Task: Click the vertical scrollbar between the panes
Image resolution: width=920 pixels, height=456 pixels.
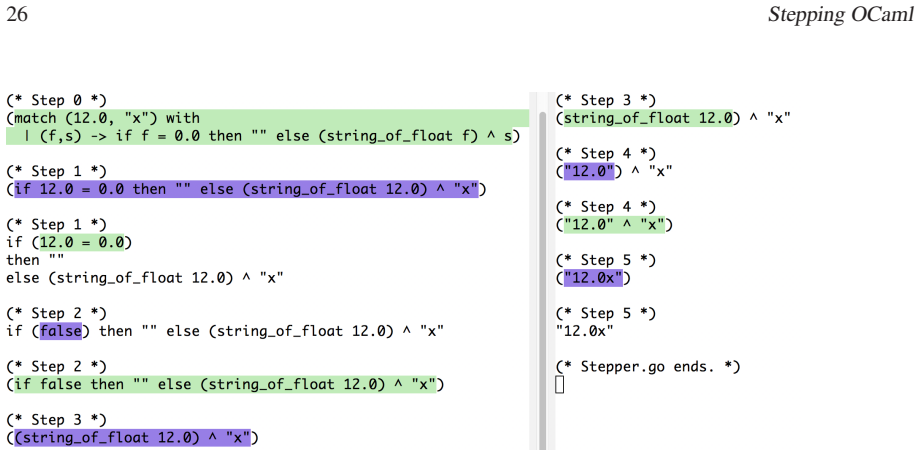Action: (x=542, y=273)
